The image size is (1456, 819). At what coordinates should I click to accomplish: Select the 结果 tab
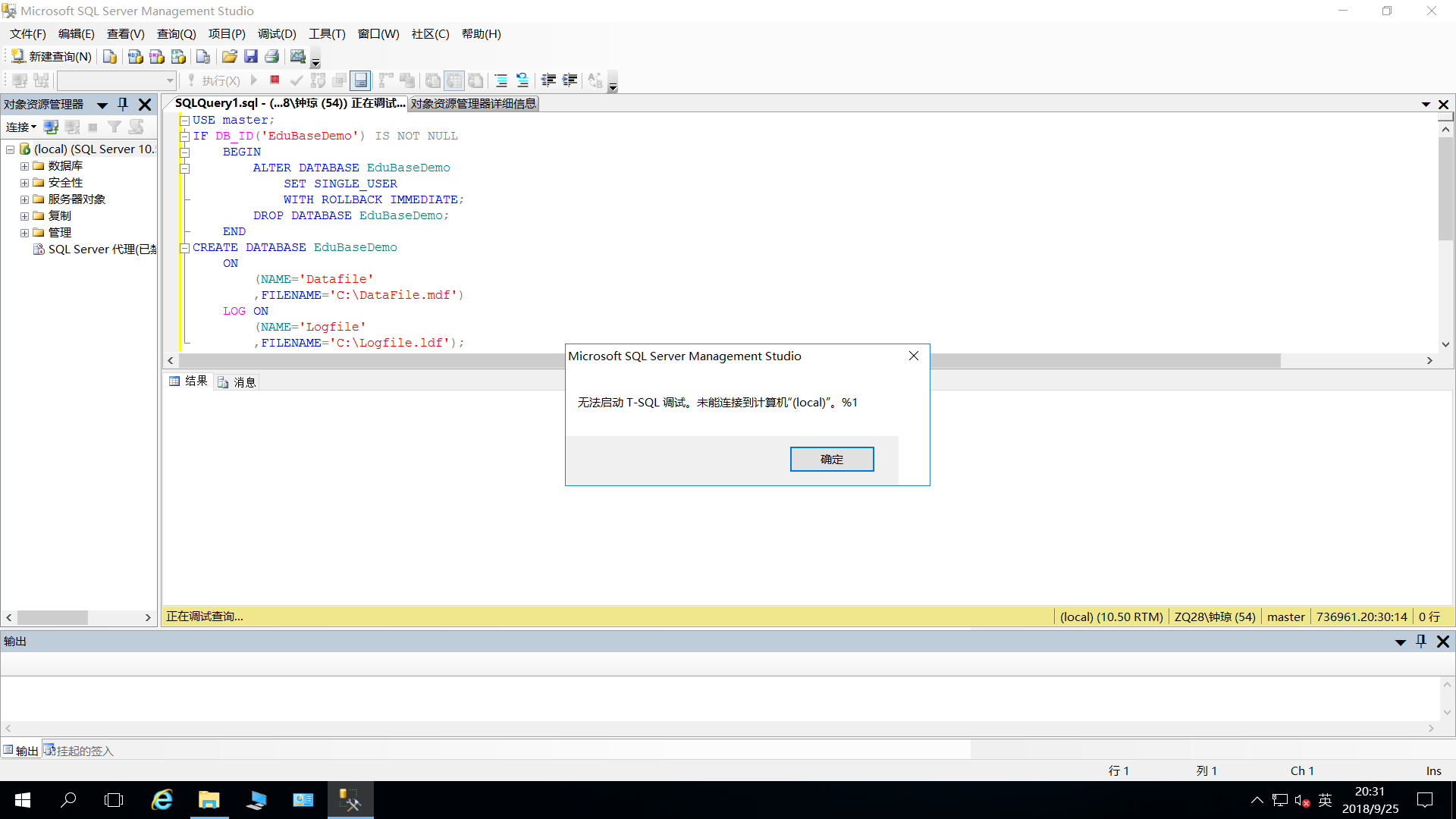(x=189, y=381)
